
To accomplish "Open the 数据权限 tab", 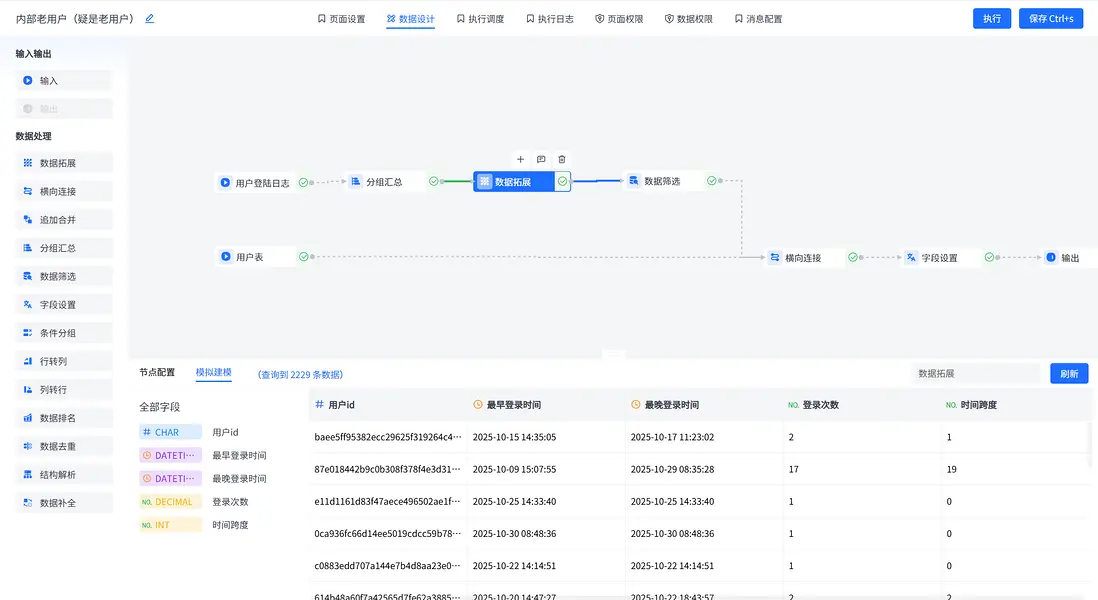I will coord(688,19).
